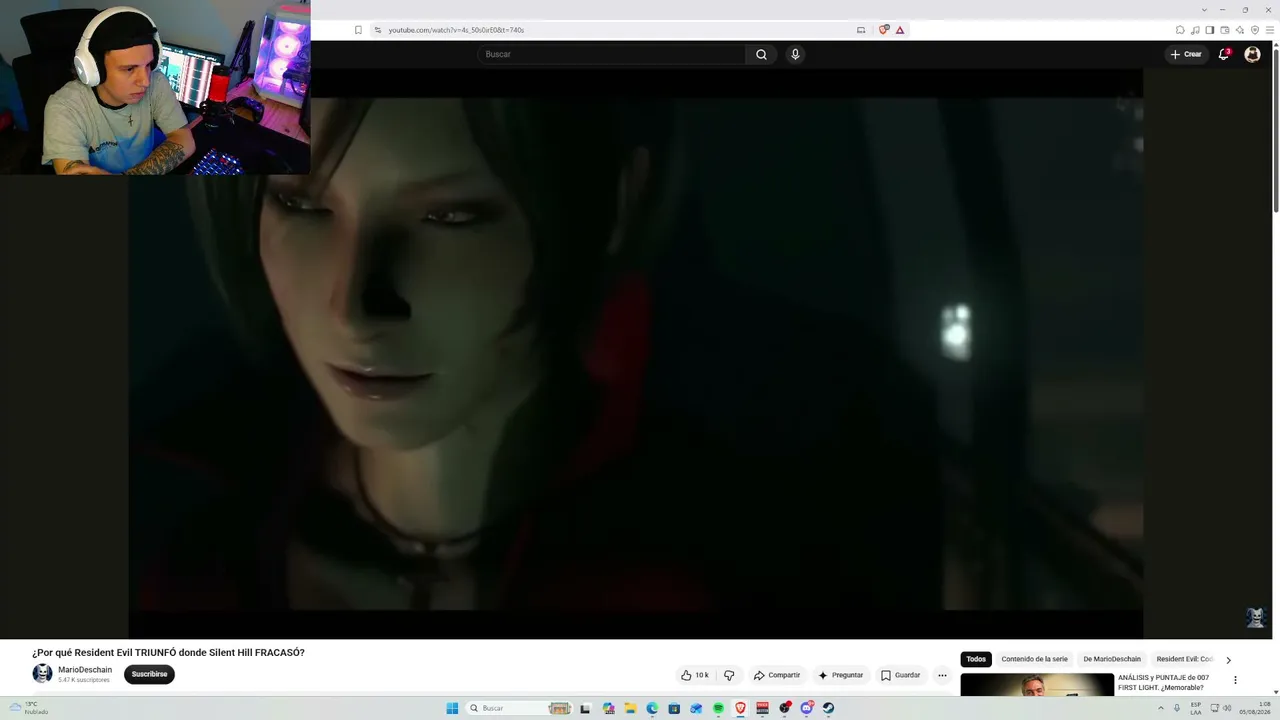Open the Leo AI sparkle icon
The width and height of the screenshot is (1280, 720).
1240,30
